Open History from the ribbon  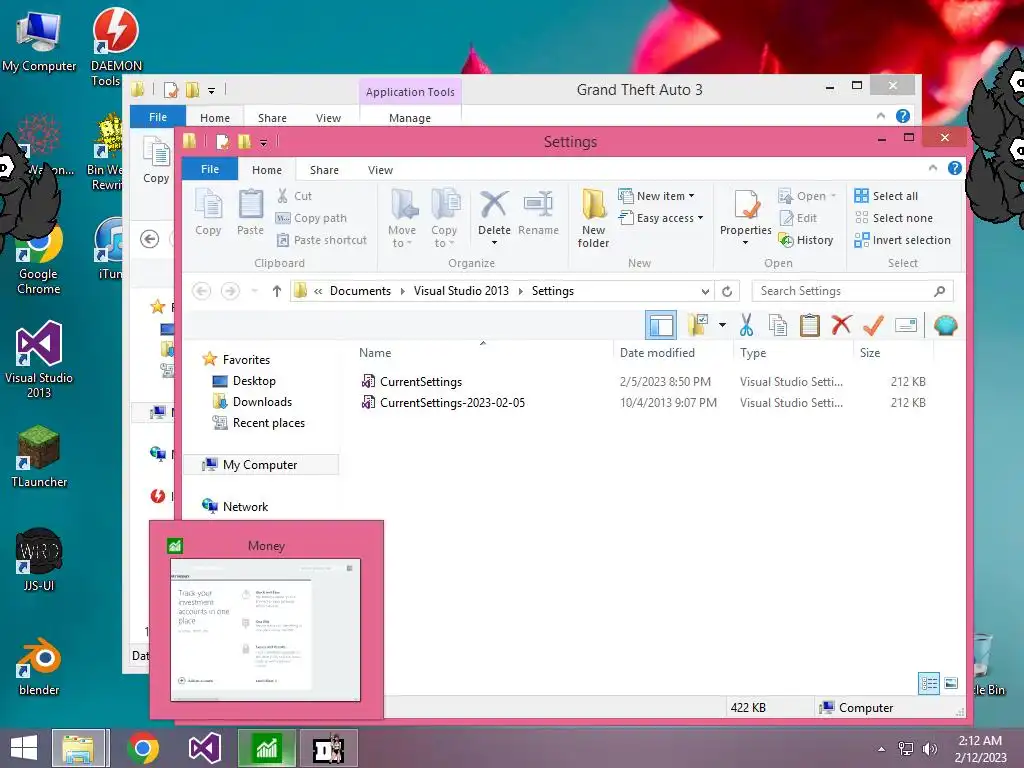(806, 240)
